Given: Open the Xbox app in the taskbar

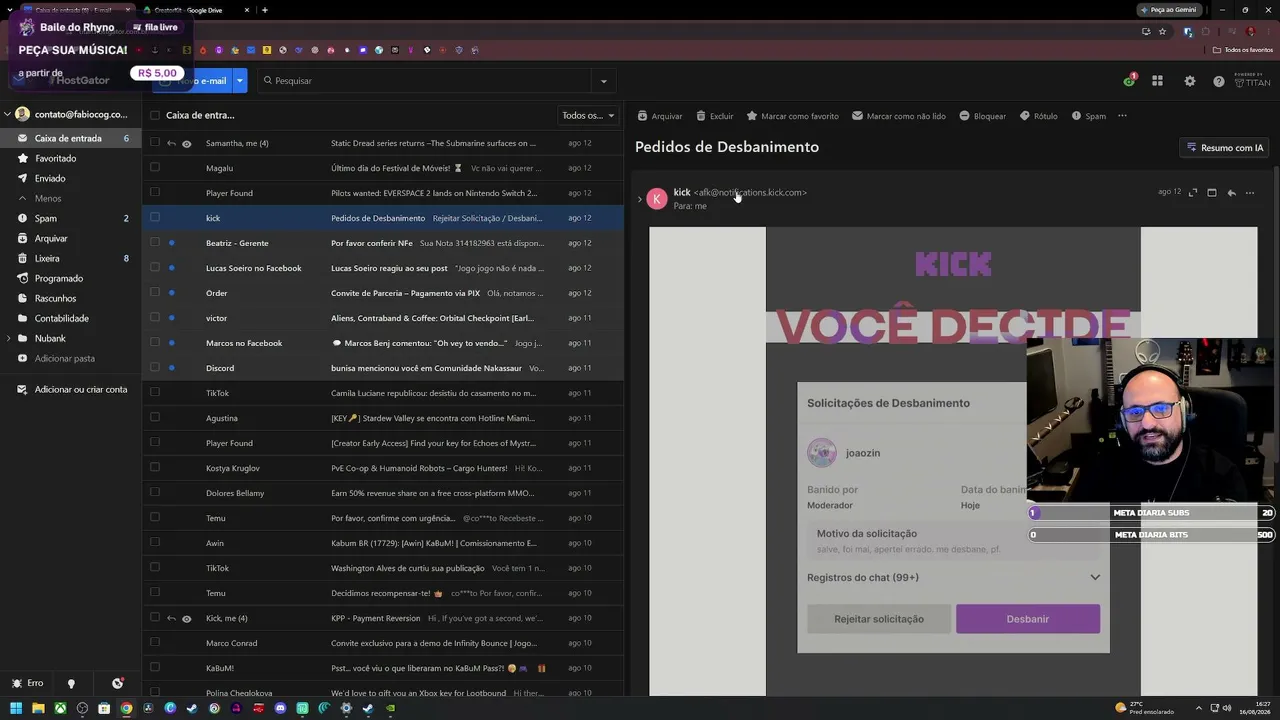Looking at the screenshot, I should click(60, 708).
